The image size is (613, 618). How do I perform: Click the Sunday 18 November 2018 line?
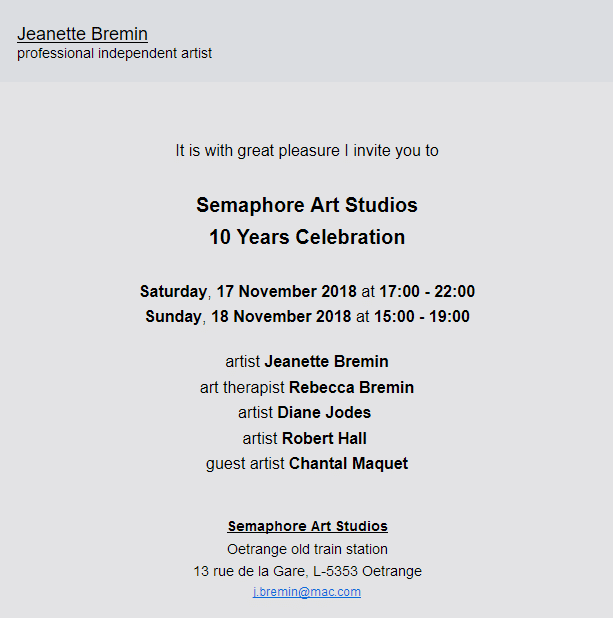pos(307,316)
